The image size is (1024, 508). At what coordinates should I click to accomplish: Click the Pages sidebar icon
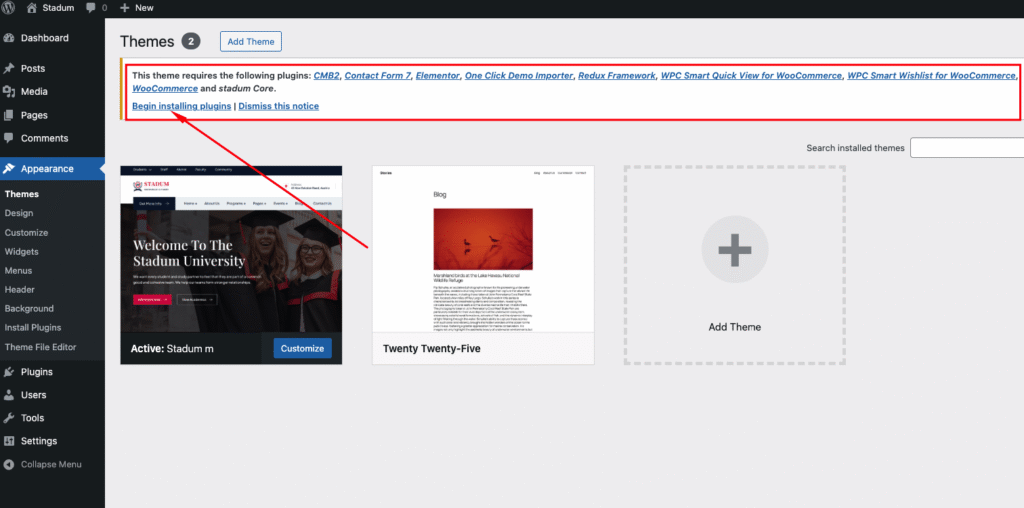[9, 115]
